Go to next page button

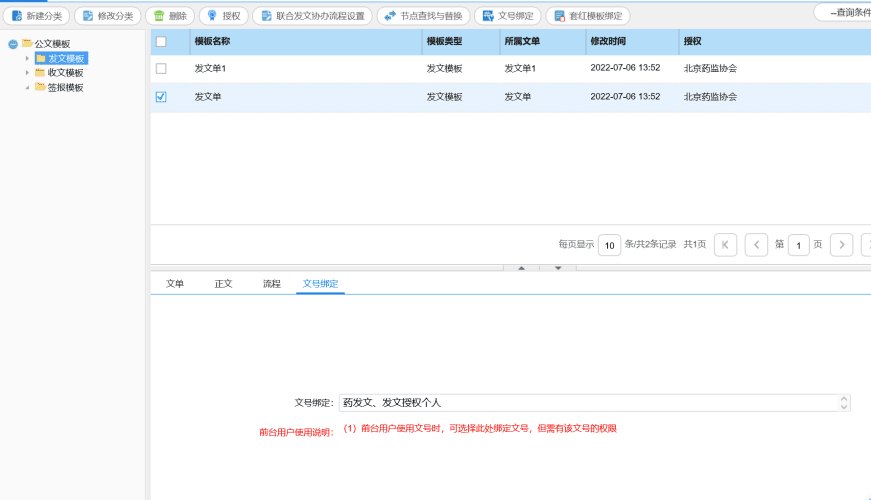click(842, 245)
